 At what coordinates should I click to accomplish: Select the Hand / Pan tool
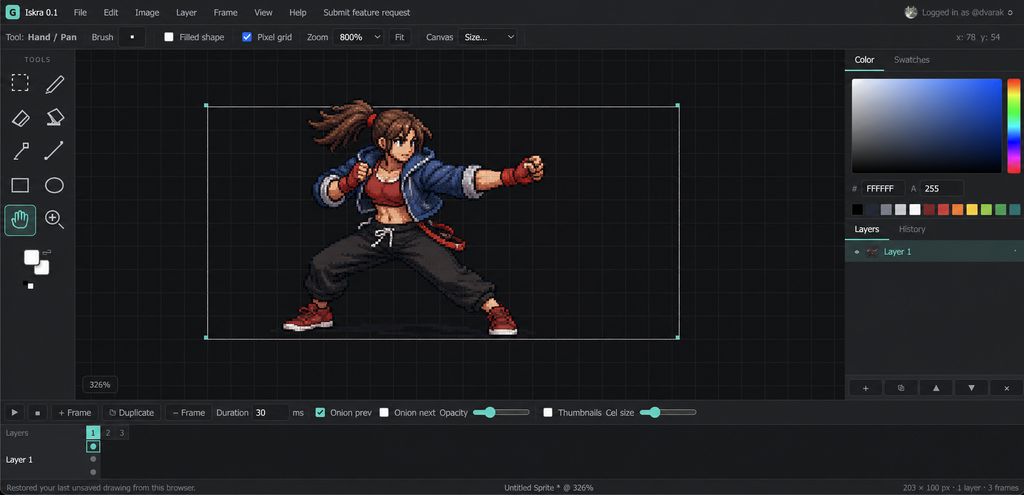20,219
